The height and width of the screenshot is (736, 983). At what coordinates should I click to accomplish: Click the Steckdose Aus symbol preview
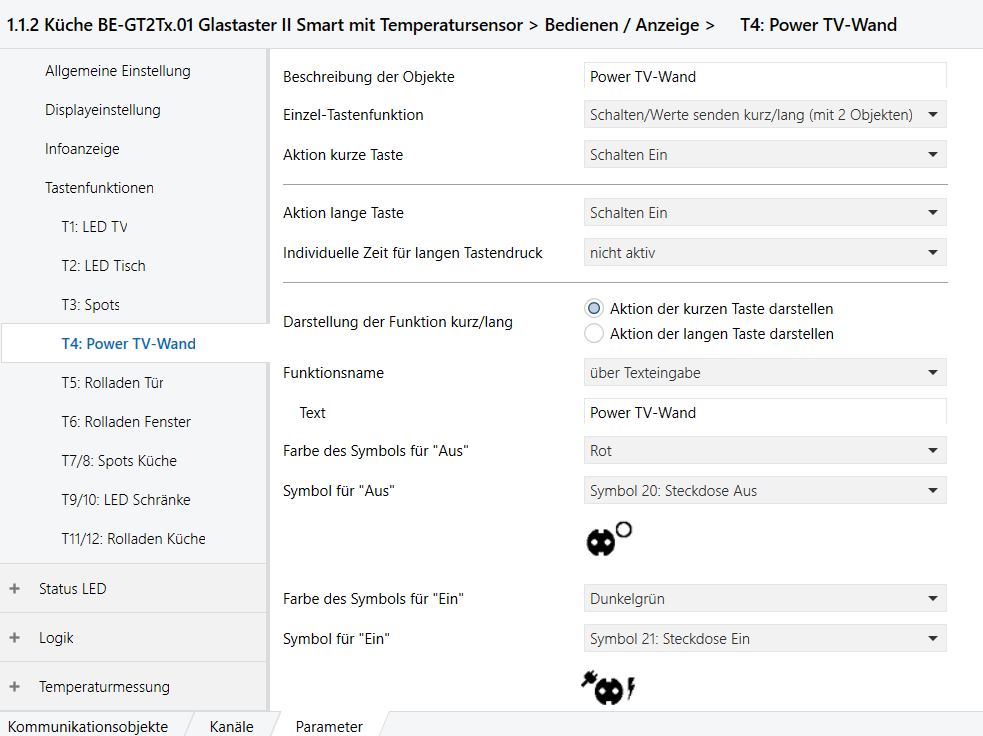point(608,539)
